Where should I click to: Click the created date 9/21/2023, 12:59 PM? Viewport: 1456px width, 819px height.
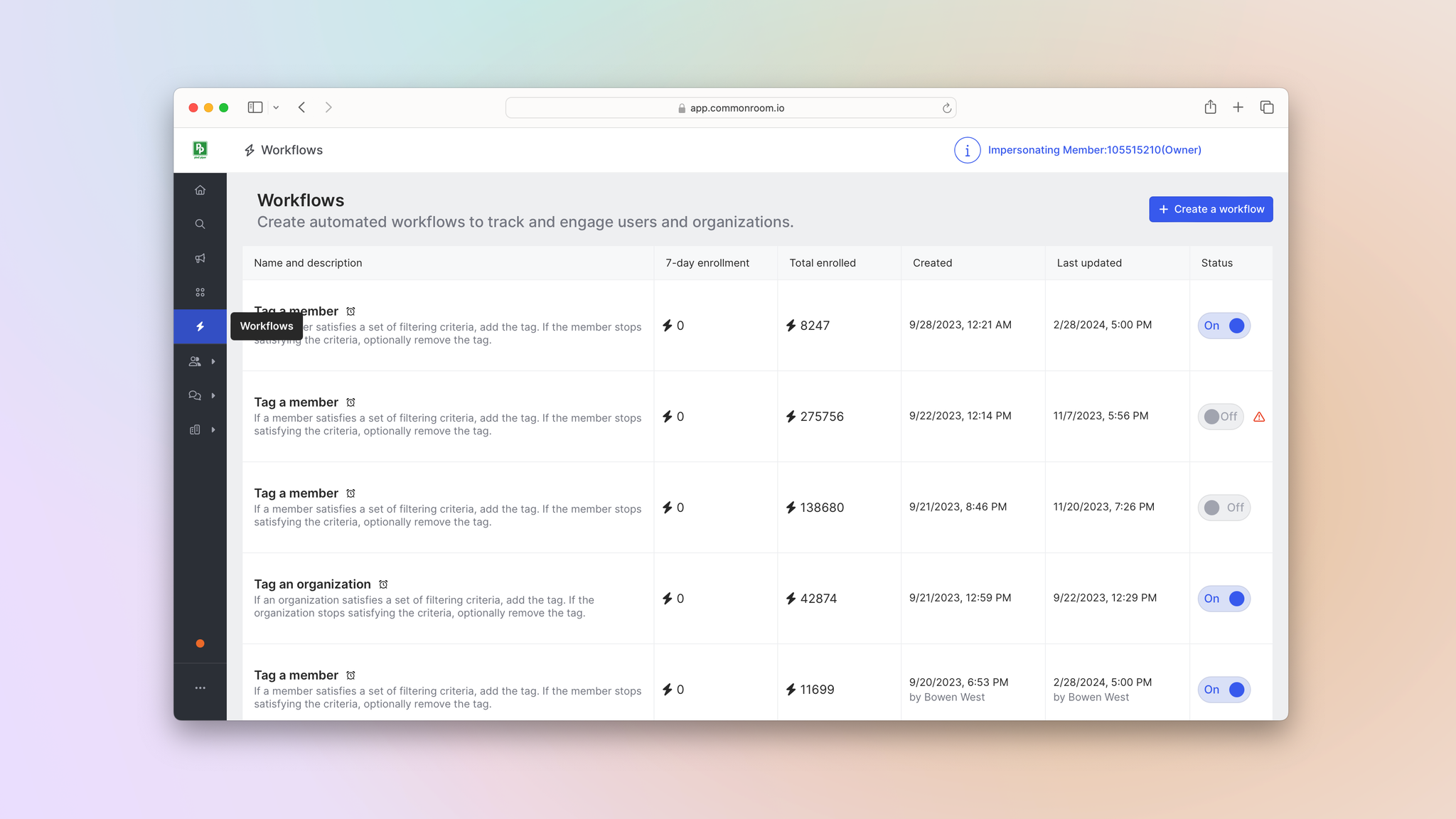[x=960, y=598]
